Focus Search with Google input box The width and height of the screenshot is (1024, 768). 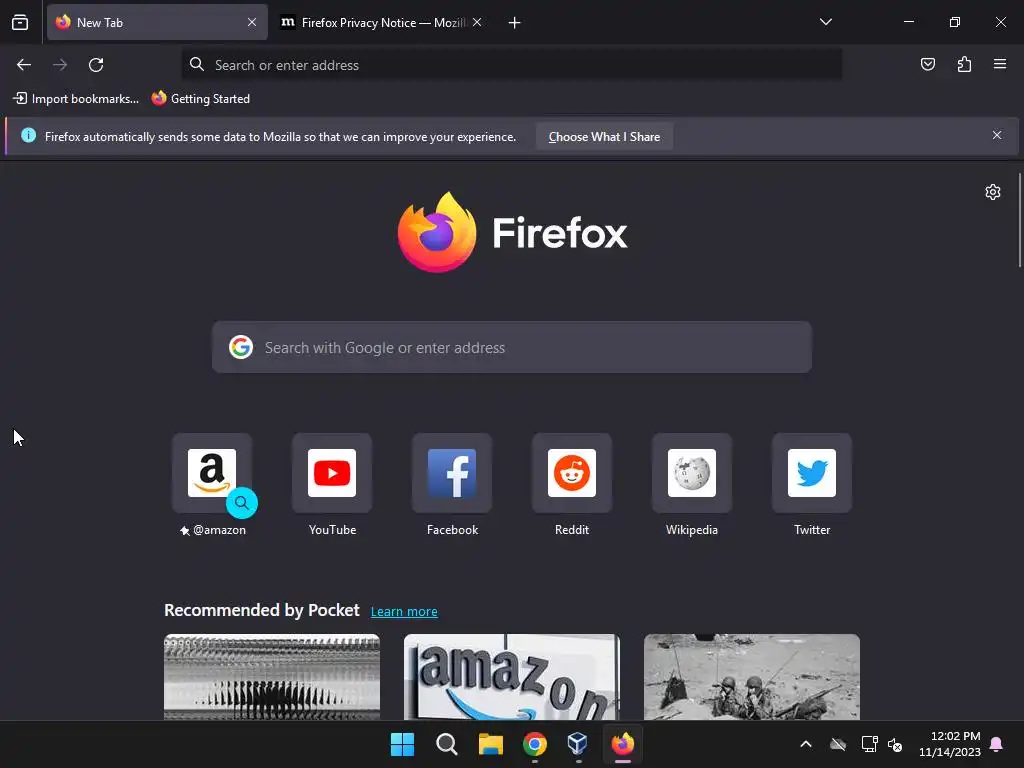pos(512,347)
